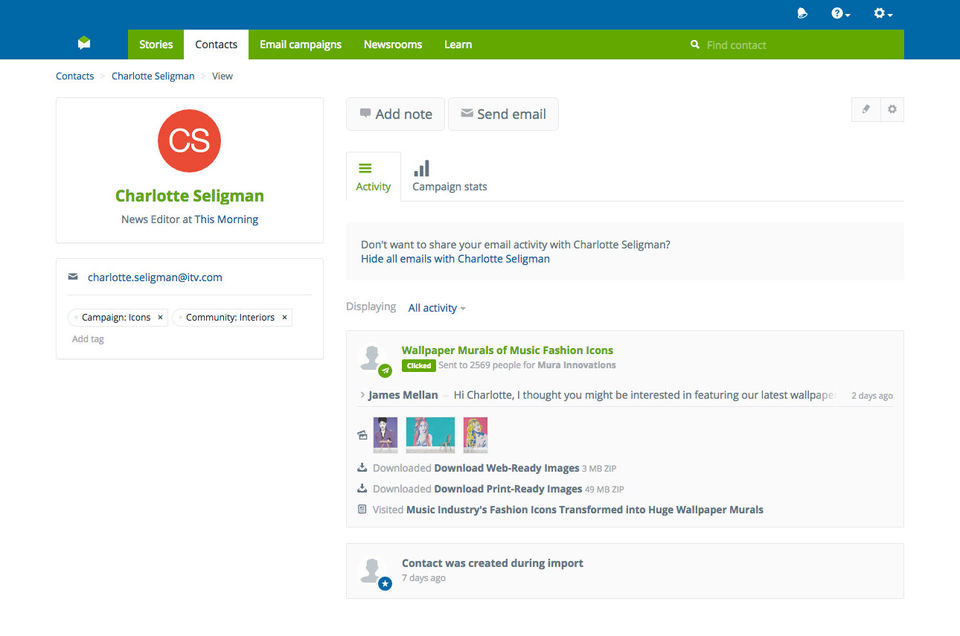Click the envelope icon beside the email address
960x636 pixels.
point(73,277)
